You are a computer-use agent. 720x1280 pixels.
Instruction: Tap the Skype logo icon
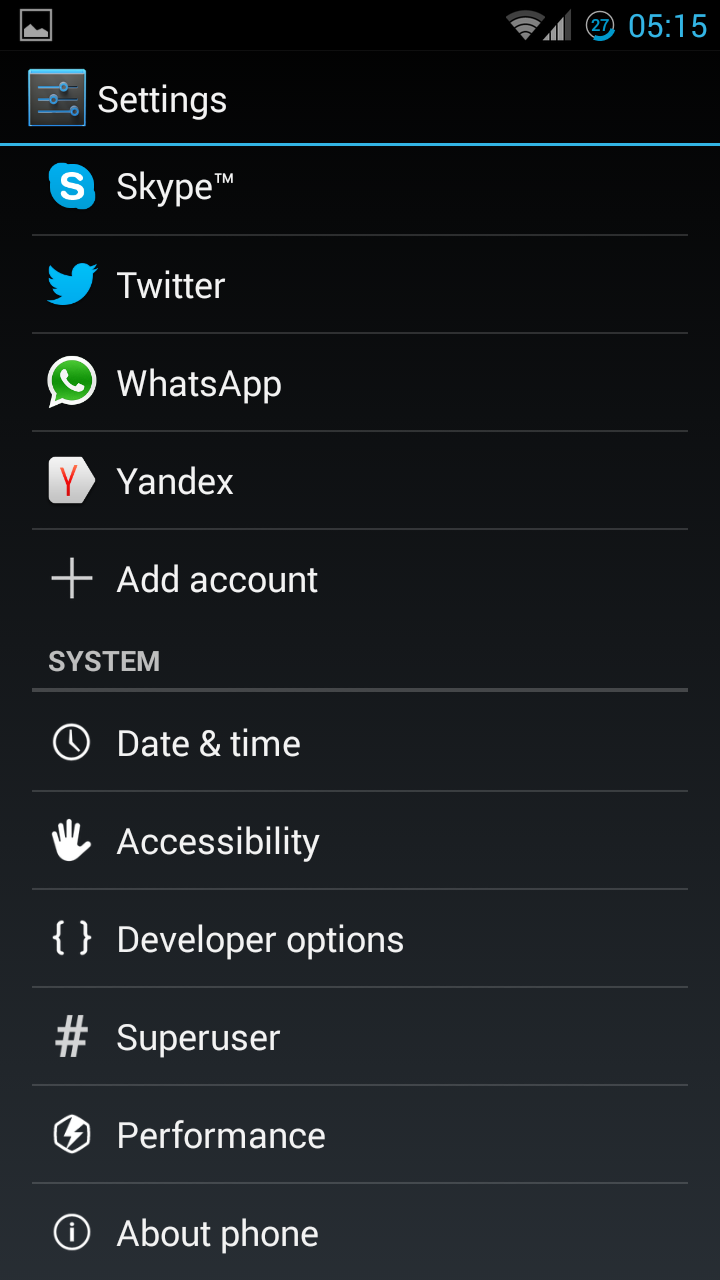[x=72, y=186]
